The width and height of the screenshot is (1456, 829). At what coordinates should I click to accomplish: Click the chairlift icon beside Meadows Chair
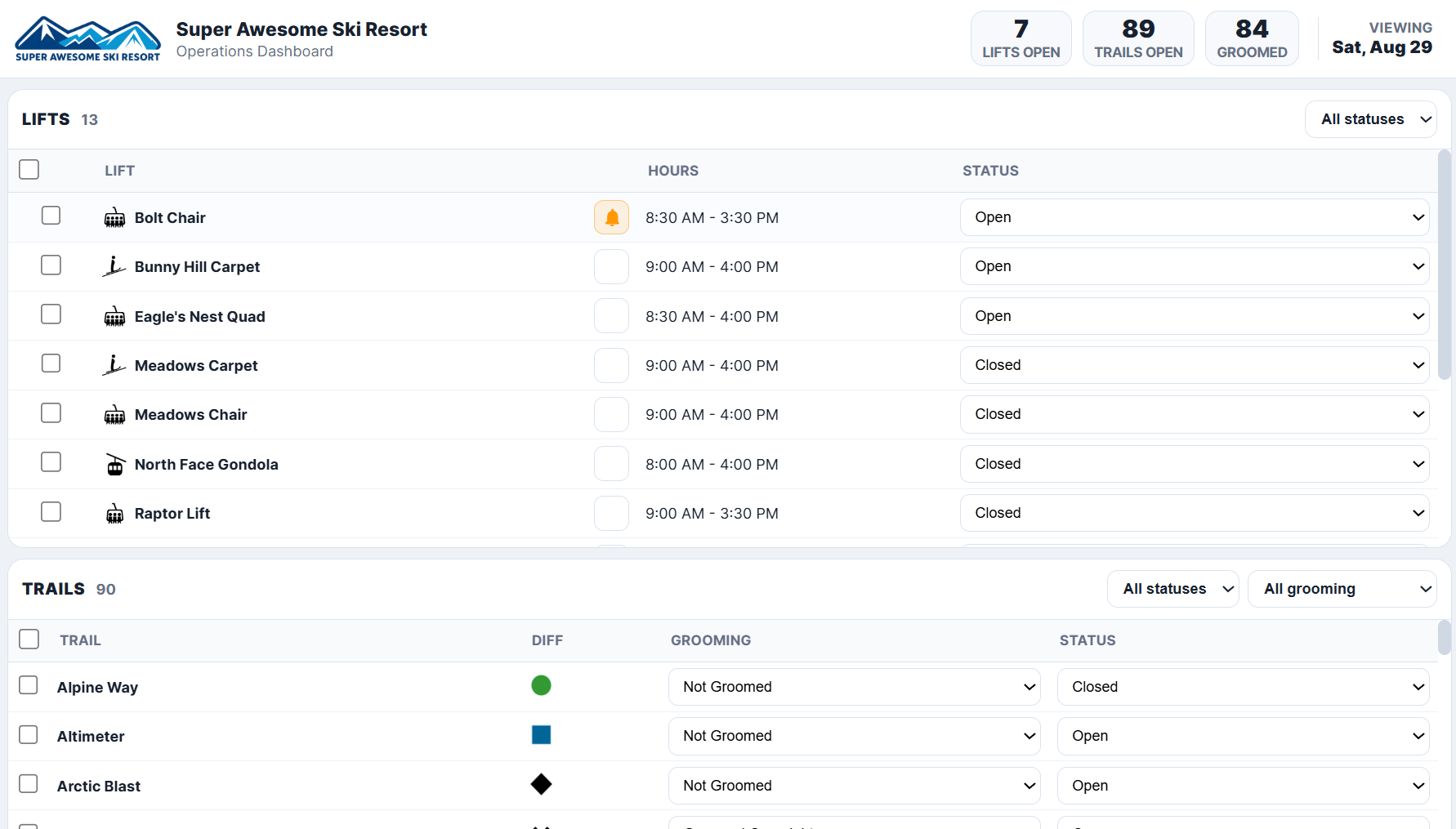(x=114, y=415)
